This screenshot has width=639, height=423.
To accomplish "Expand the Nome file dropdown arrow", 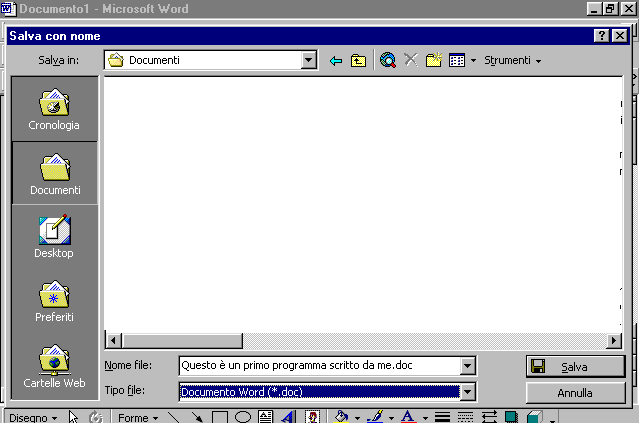I will pos(468,366).
